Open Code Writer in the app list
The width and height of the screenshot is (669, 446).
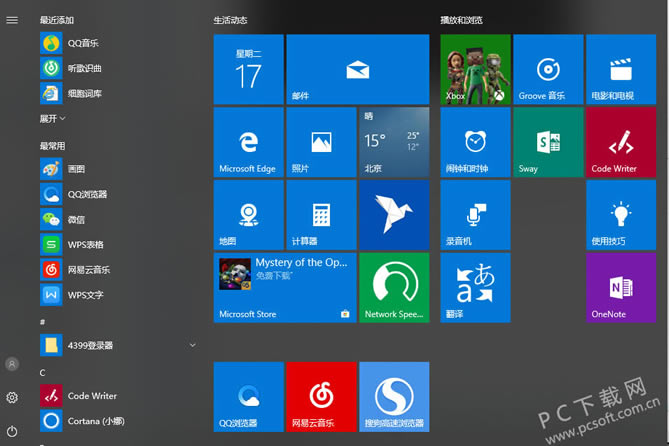click(79, 396)
